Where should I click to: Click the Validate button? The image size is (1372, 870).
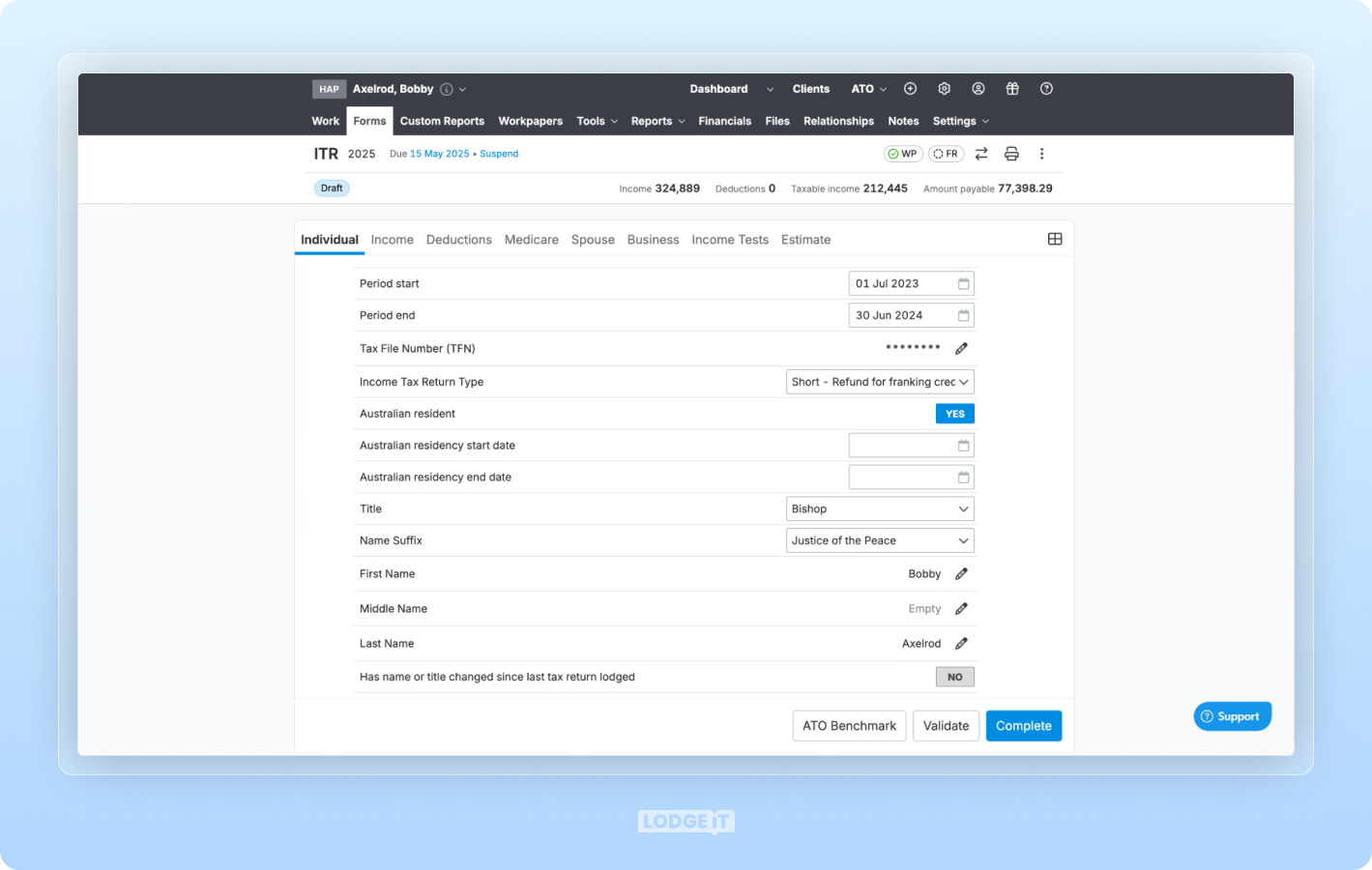tap(945, 725)
